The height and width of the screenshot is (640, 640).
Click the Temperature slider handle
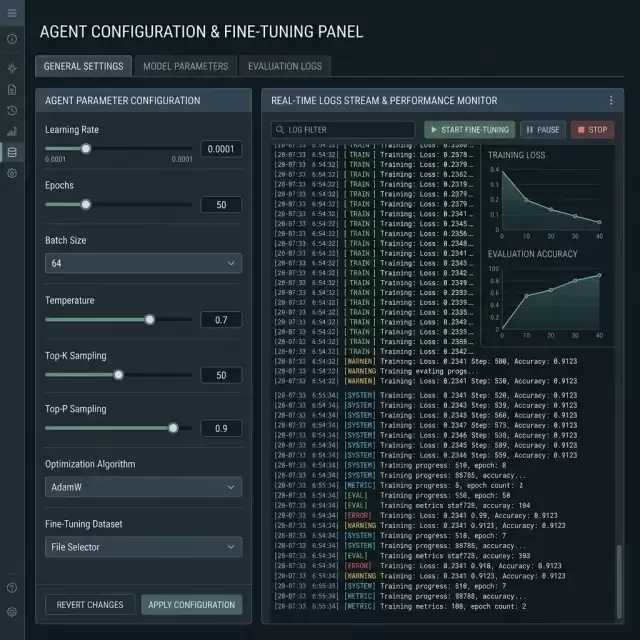tap(150, 319)
